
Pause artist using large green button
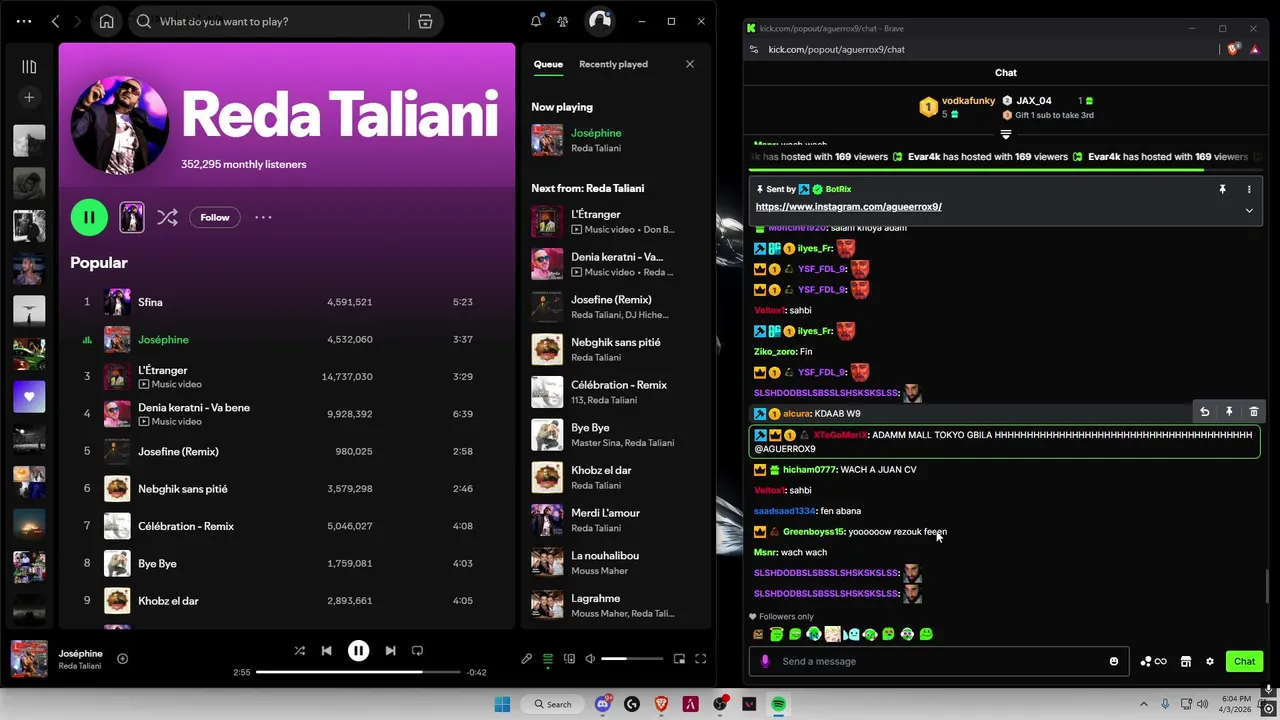pyautogui.click(x=89, y=217)
